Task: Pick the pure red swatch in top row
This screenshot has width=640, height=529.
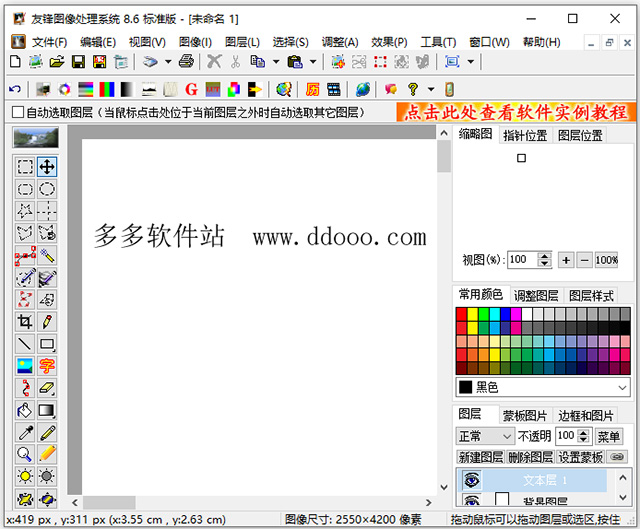Action: click(x=461, y=314)
